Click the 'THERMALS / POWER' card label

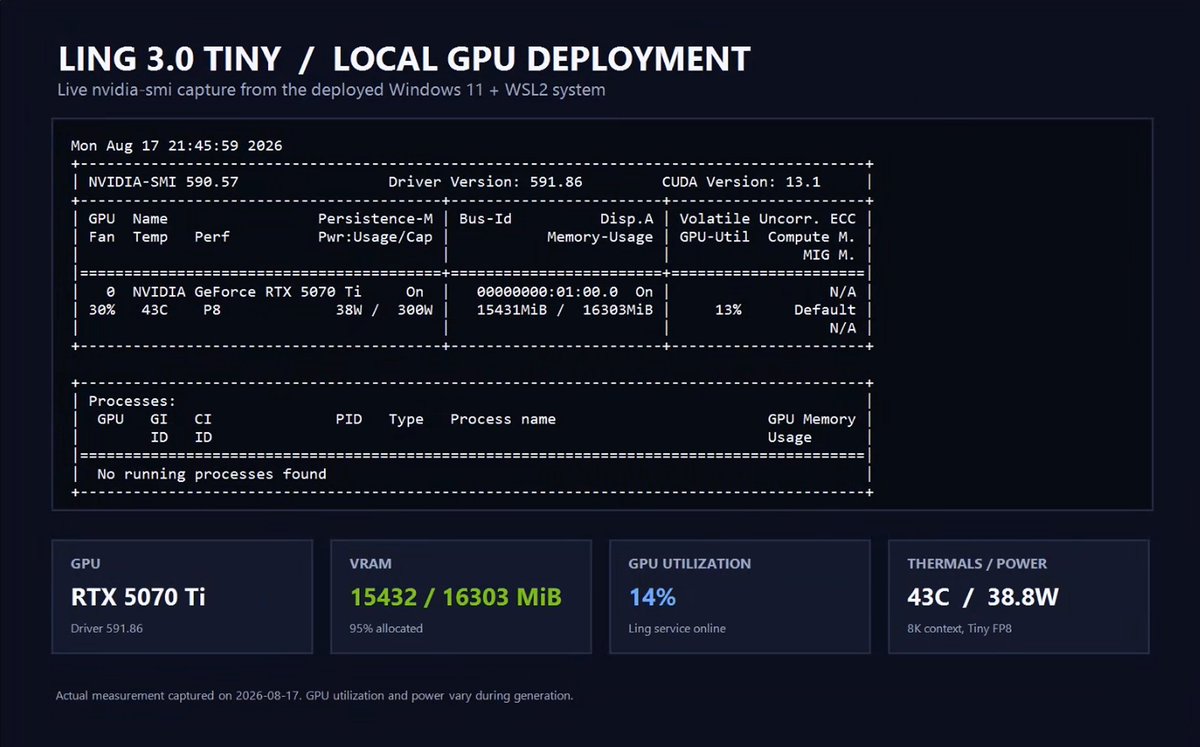click(977, 564)
